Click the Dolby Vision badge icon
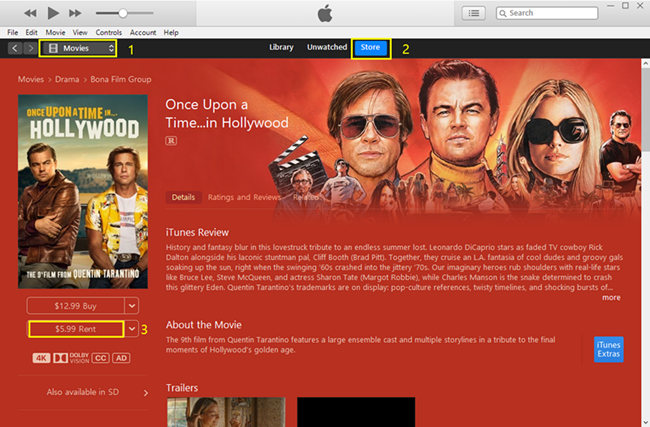 coord(71,358)
